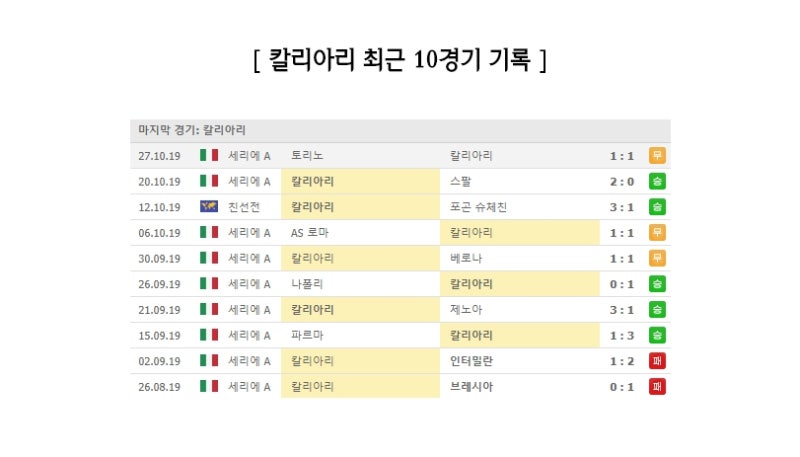Click the 0 : 1 score against 나폴리
800x457 pixels.
click(x=622, y=284)
